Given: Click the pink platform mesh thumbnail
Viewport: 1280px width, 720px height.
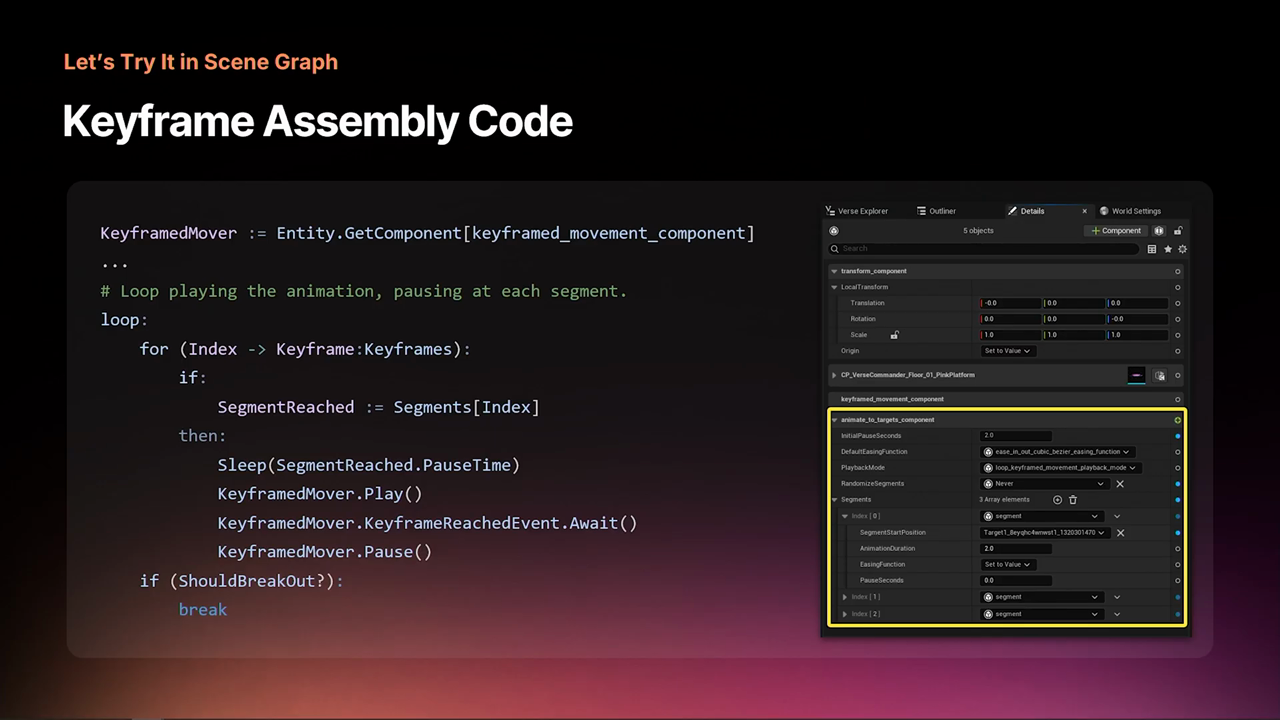Looking at the screenshot, I should [1136, 375].
